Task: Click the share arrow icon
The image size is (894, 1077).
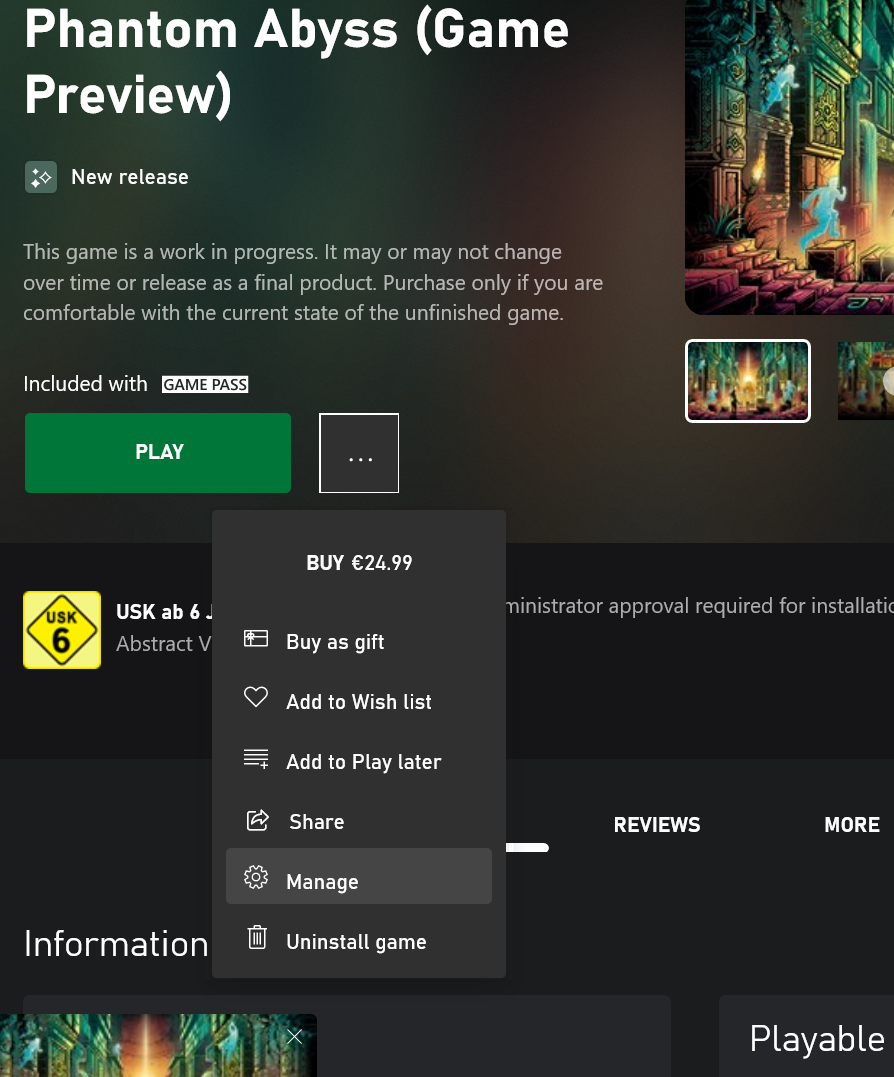Action: [257, 819]
